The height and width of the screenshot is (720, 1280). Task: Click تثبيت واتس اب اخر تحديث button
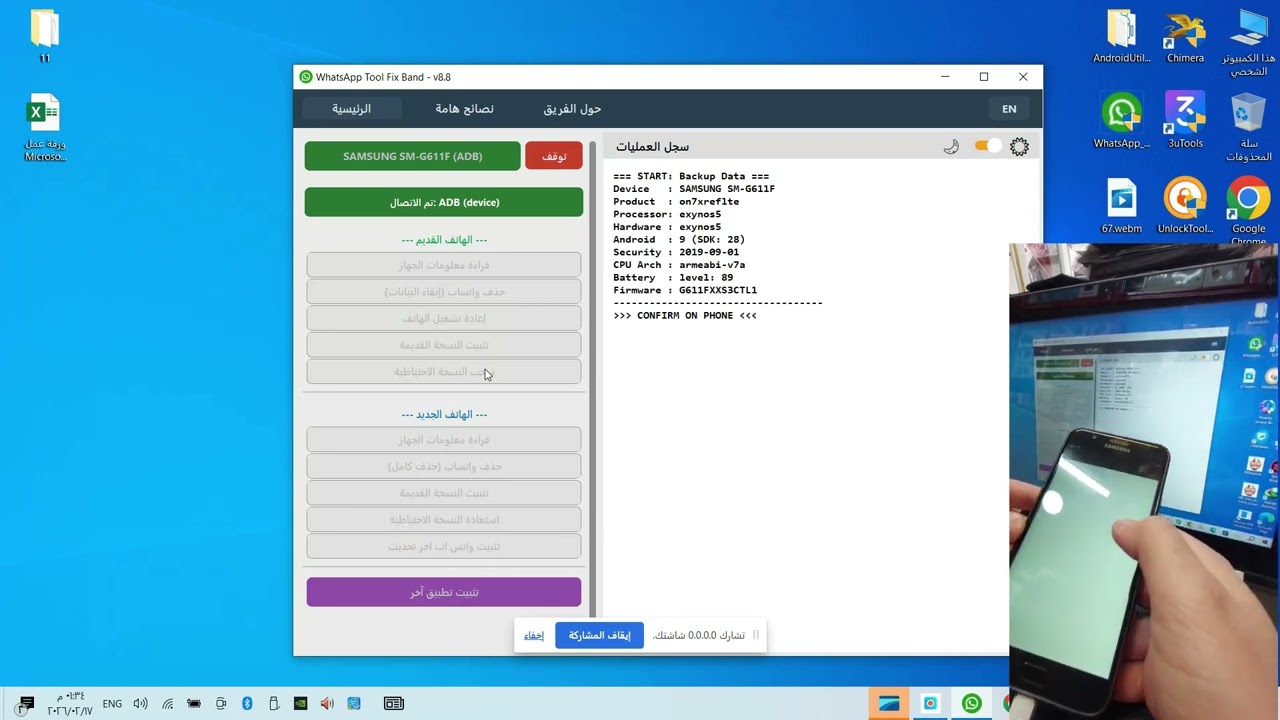[444, 547]
